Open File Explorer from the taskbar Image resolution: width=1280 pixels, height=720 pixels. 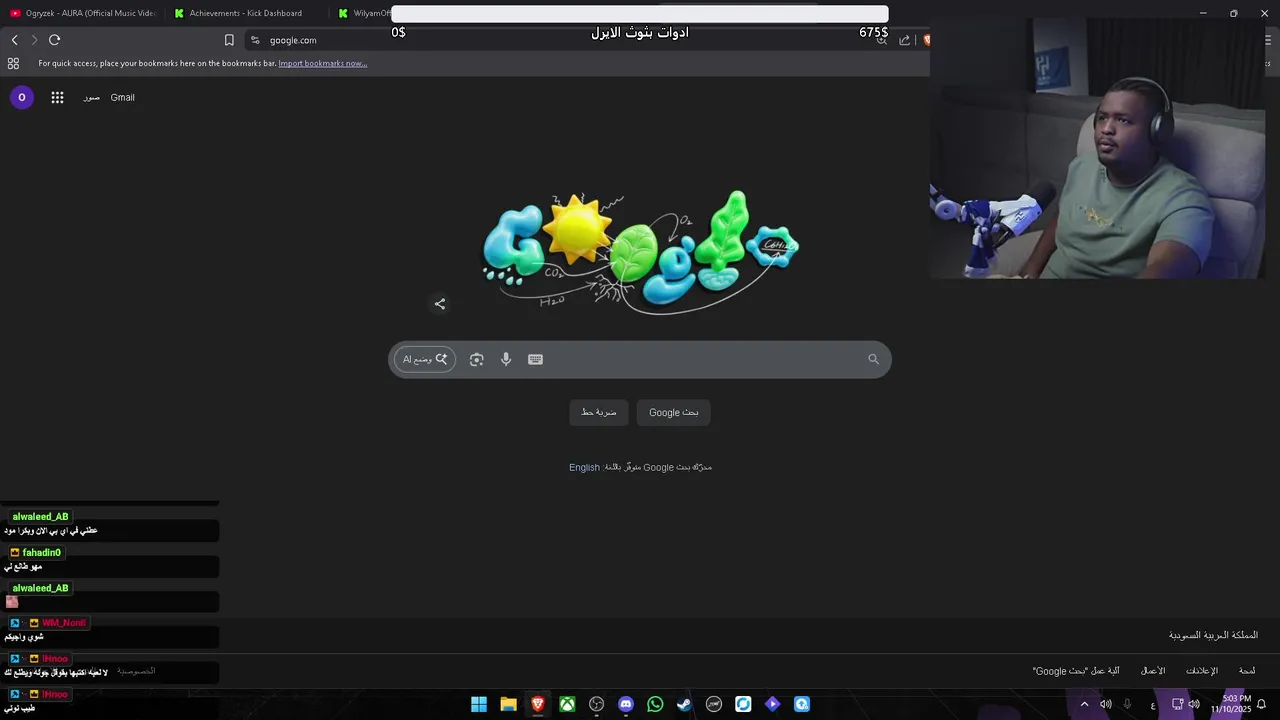pyautogui.click(x=508, y=704)
